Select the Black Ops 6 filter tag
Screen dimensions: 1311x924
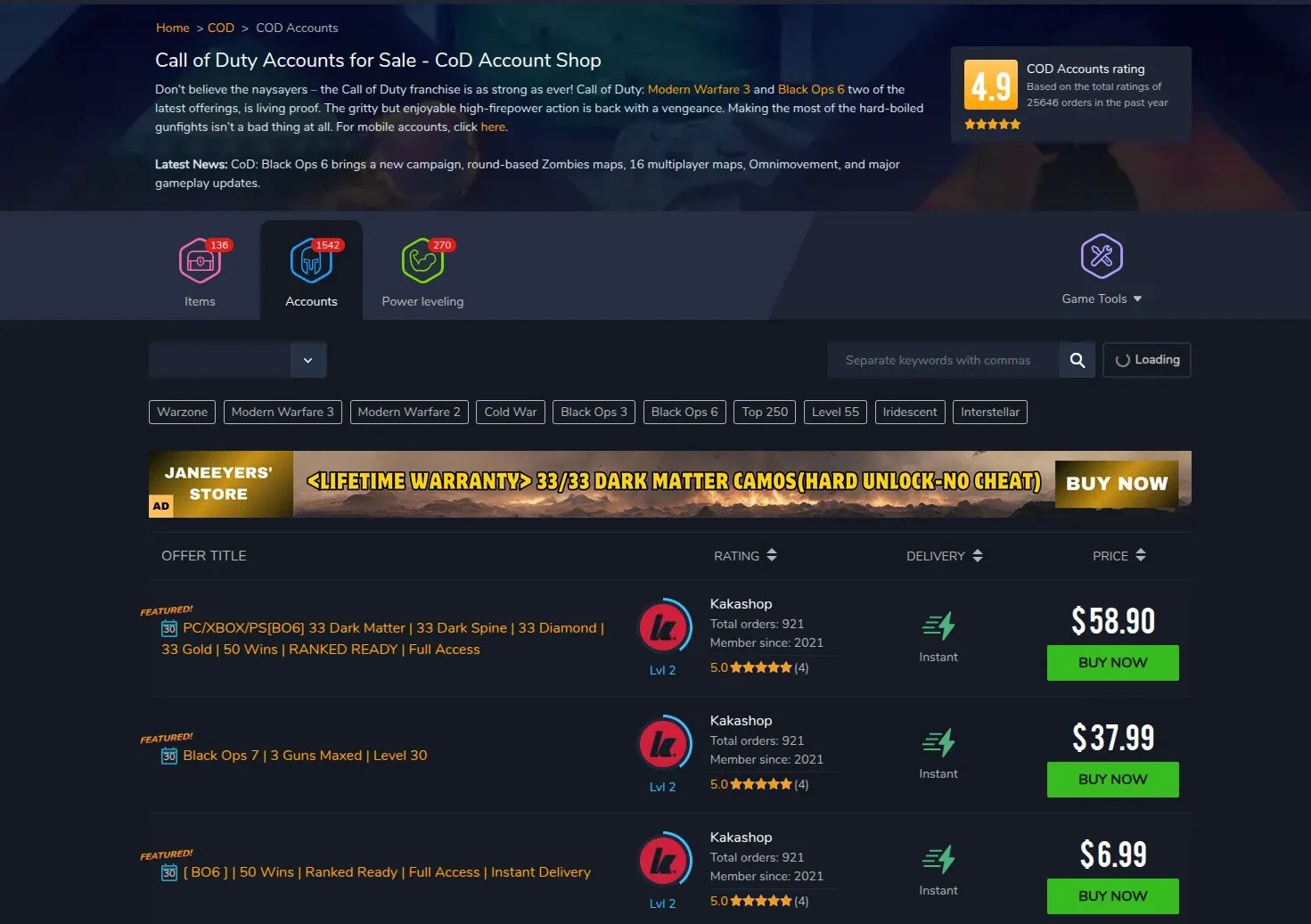pyautogui.click(x=684, y=412)
